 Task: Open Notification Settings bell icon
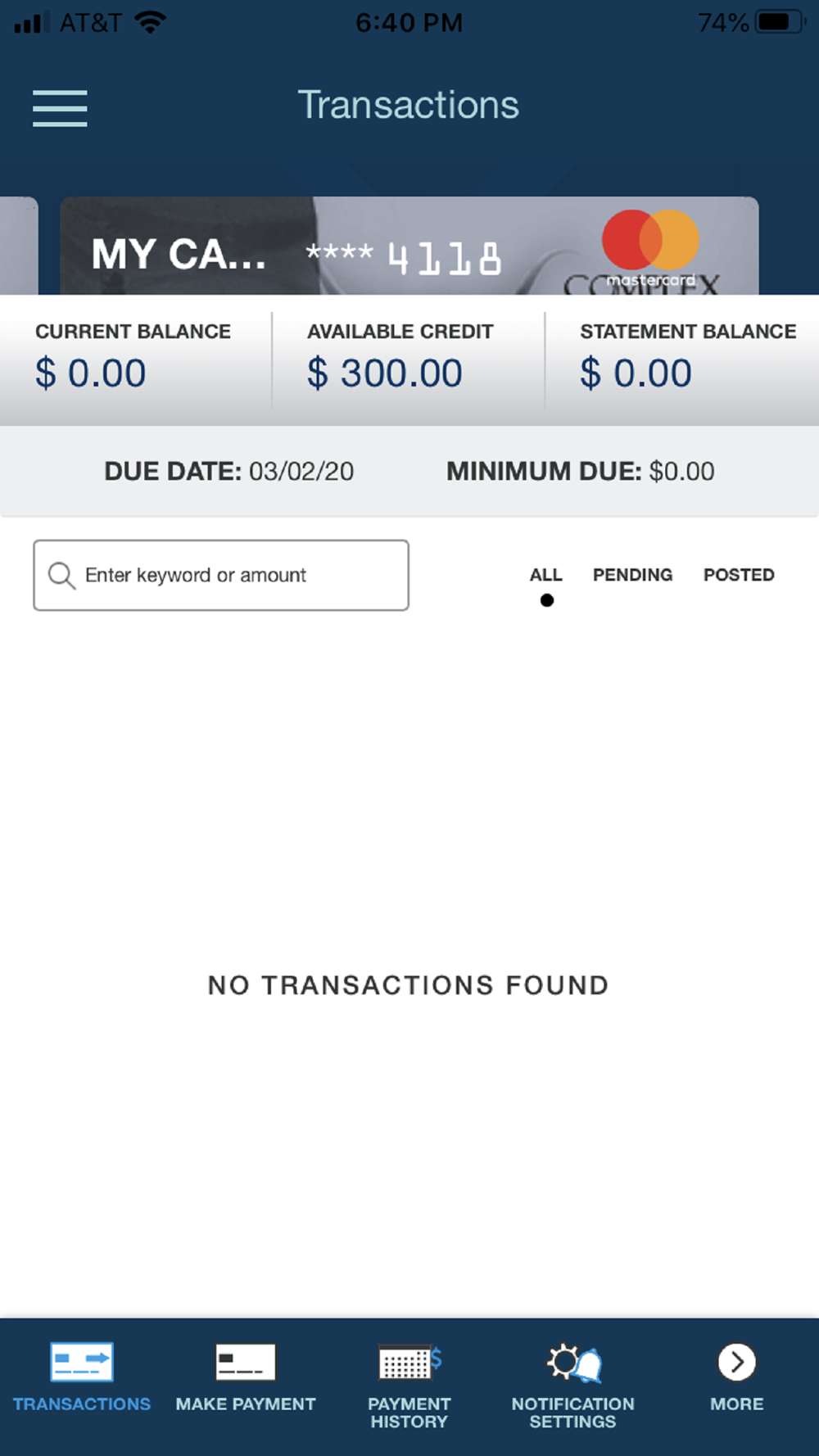tap(574, 1363)
